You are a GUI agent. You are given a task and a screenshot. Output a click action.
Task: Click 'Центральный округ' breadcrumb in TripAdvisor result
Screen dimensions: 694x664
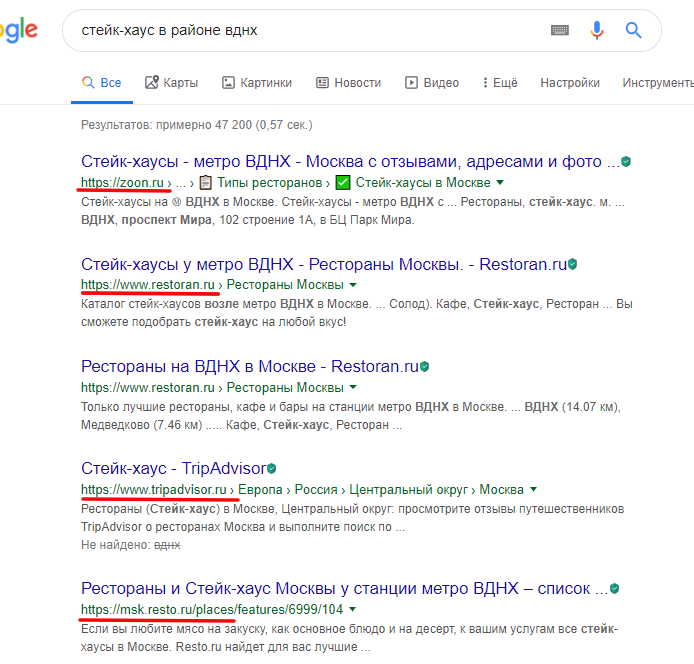pyautogui.click(x=408, y=490)
